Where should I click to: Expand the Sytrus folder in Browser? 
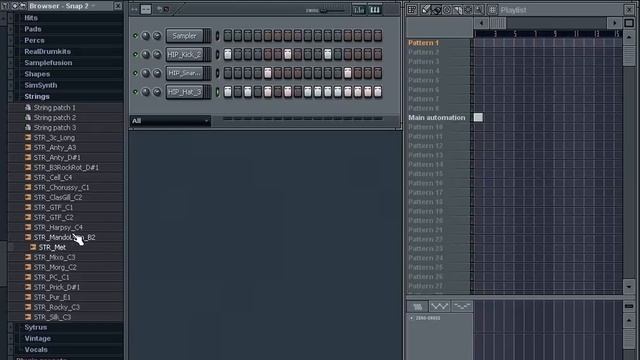coord(36,327)
